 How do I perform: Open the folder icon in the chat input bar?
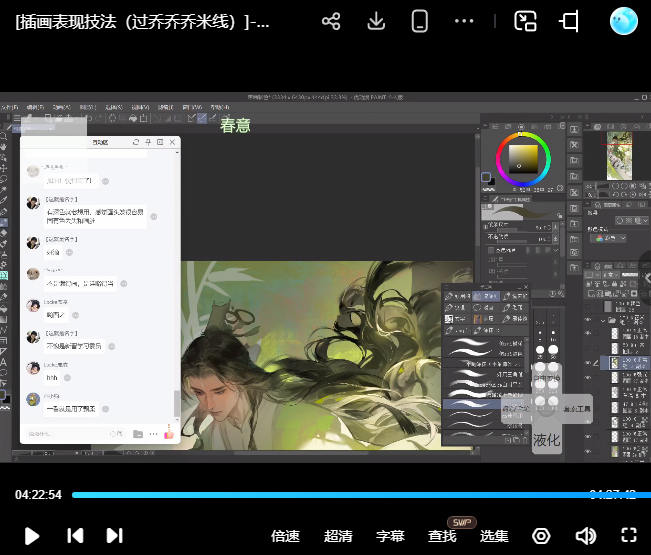point(138,434)
